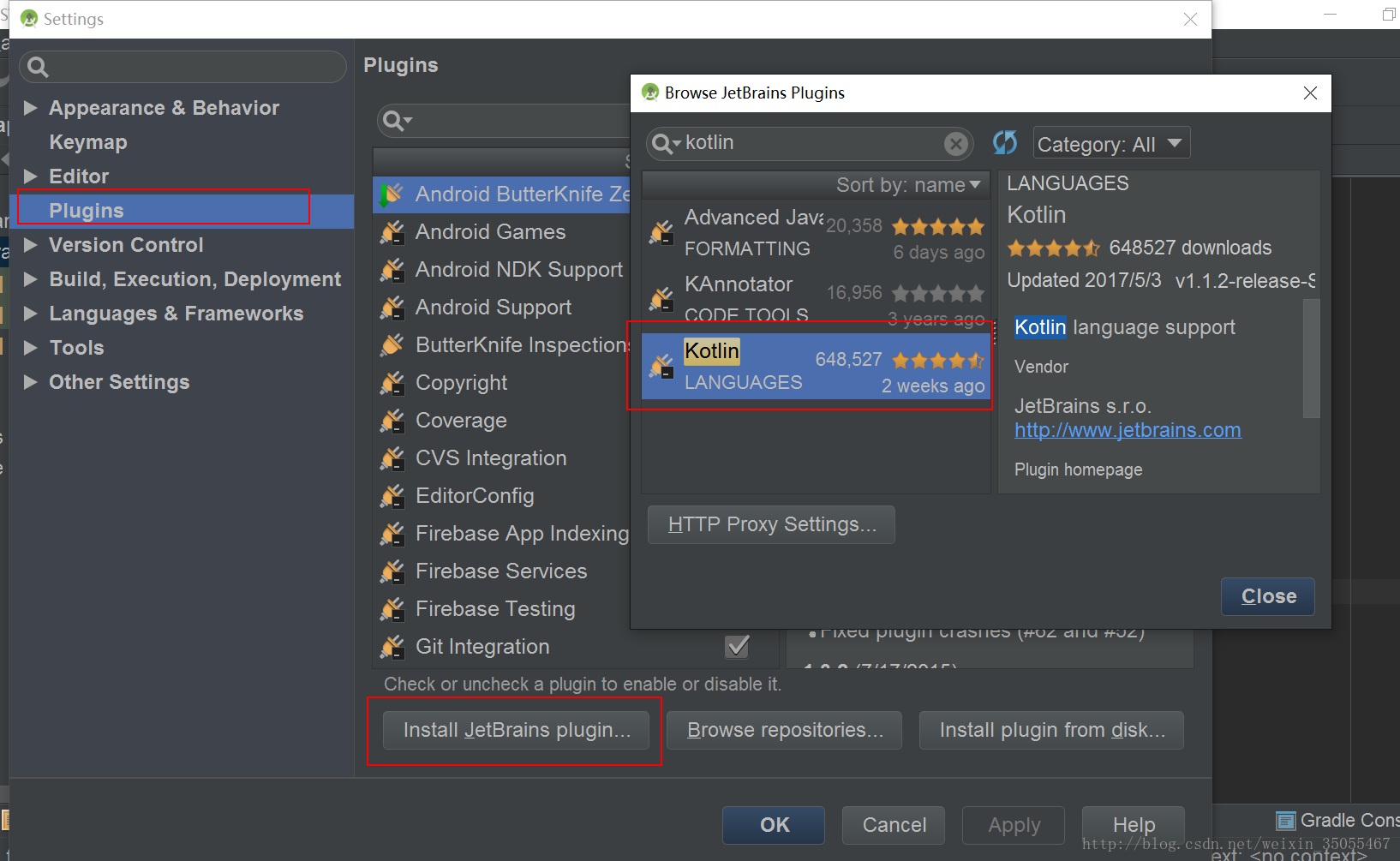This screenshot has width=1400, height=861.
Task: Clear the kotlin search text with X icon
Action: [x=956, y=144]
